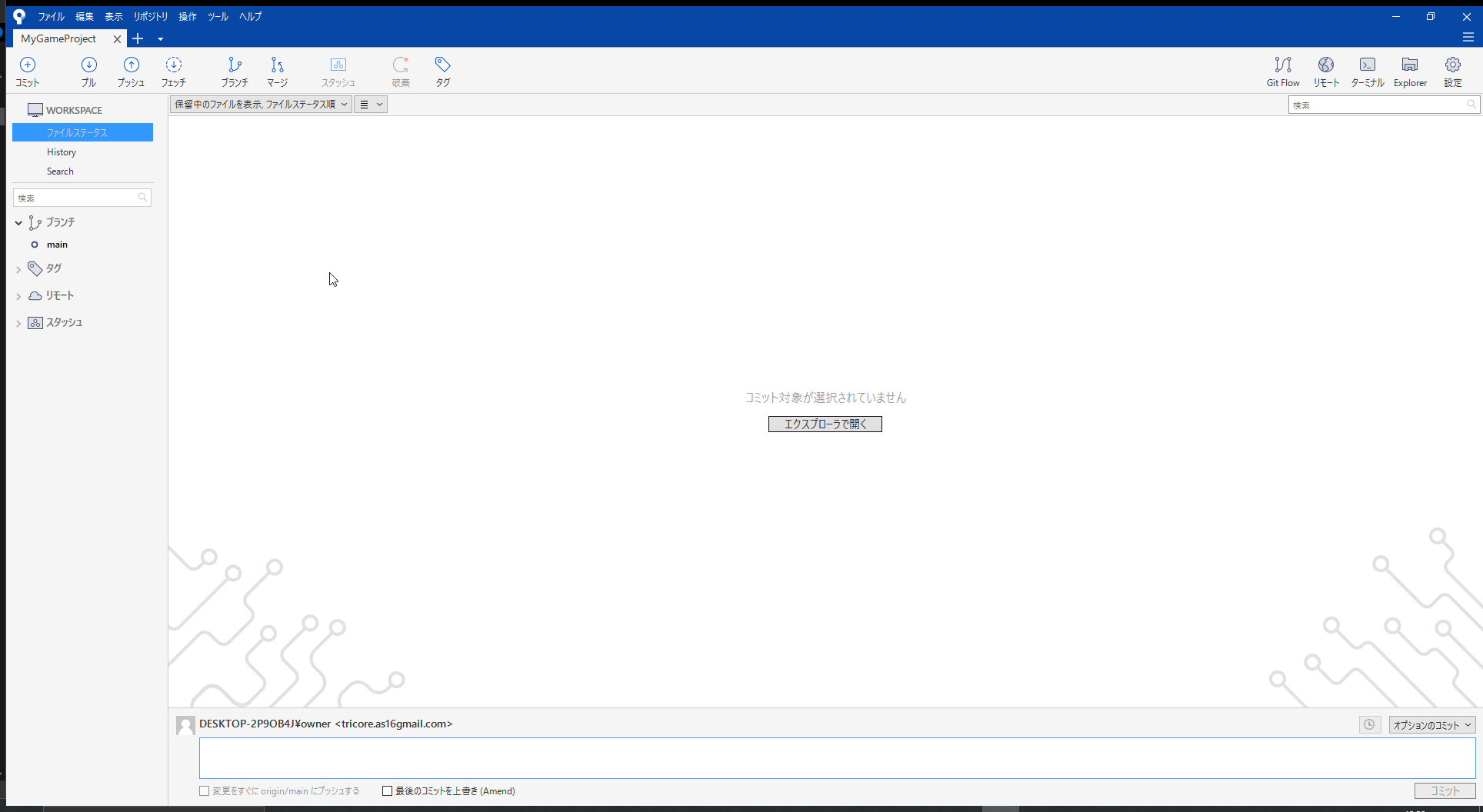
Task: Click the プッシュ (Push) icon
Action: click(131, 71)
